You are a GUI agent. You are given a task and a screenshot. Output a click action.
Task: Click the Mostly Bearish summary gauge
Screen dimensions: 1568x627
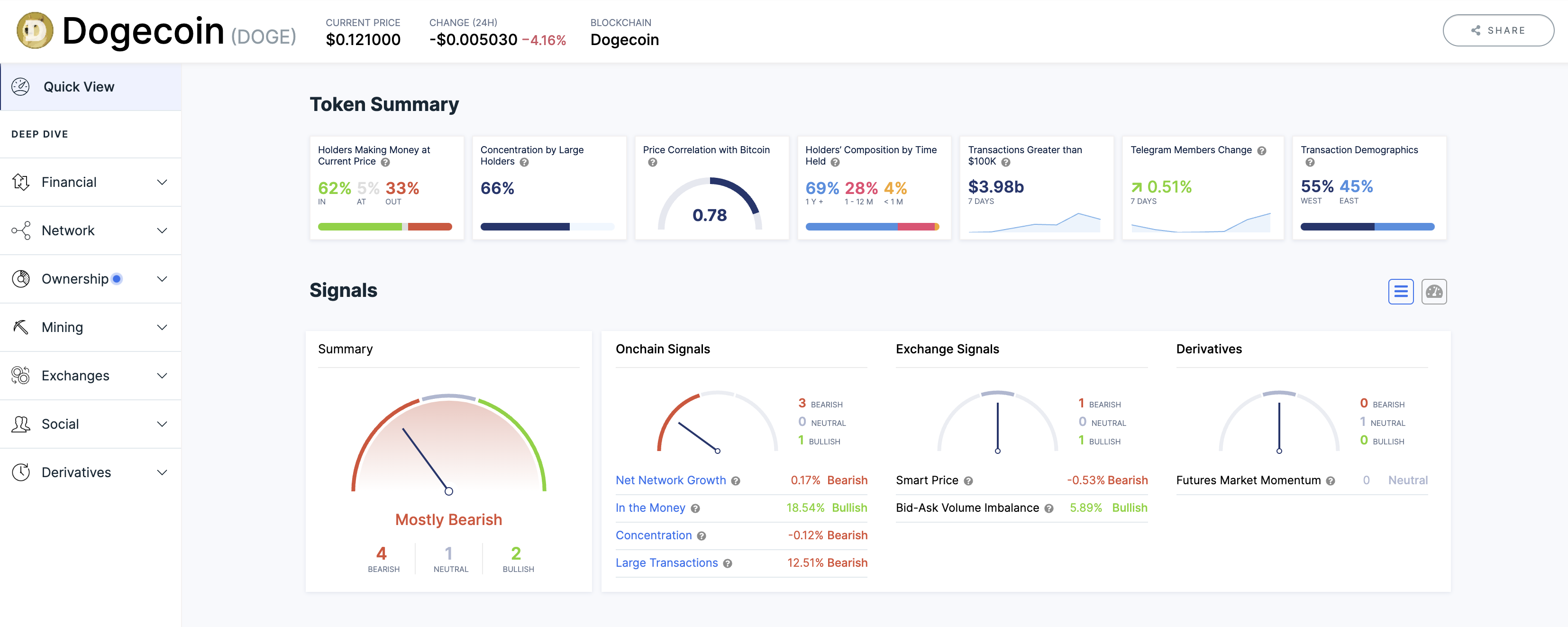click(448, 443)
